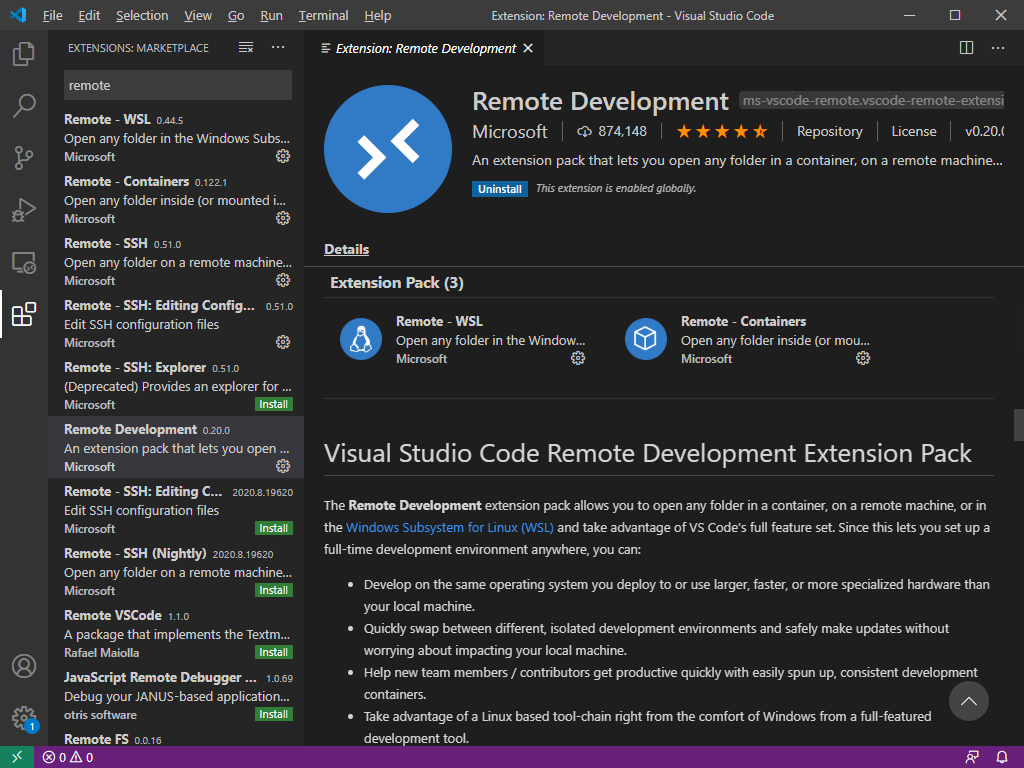1024x768 pixels.
Task: Switch to the Details tab
Action: tap(346, 249)
